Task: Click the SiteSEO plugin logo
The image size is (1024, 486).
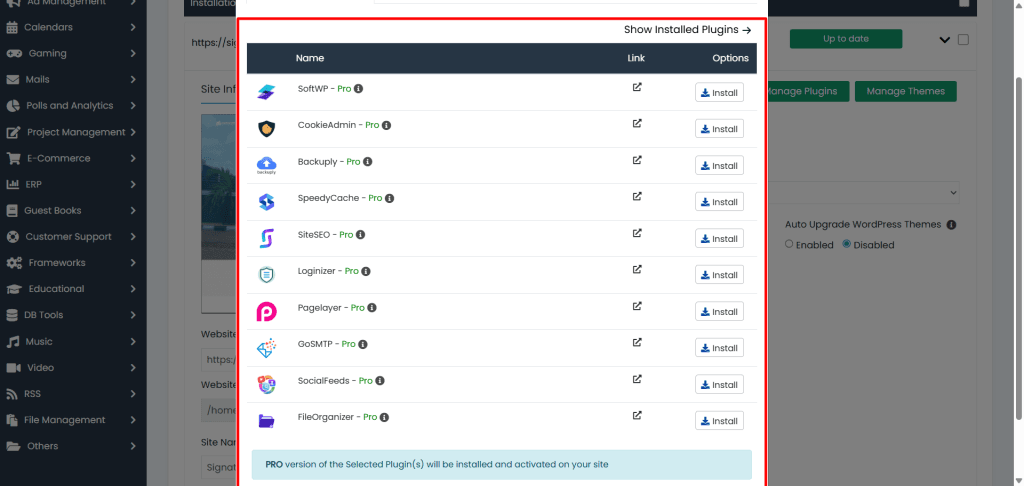Action: tap(266, 238)
